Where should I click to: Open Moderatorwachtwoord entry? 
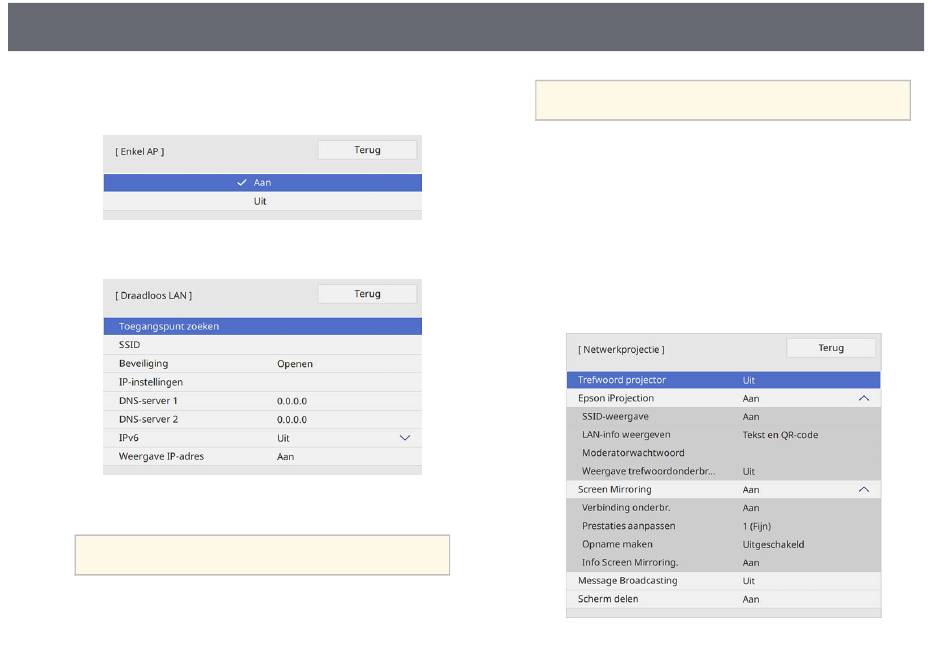coord(723,453)
